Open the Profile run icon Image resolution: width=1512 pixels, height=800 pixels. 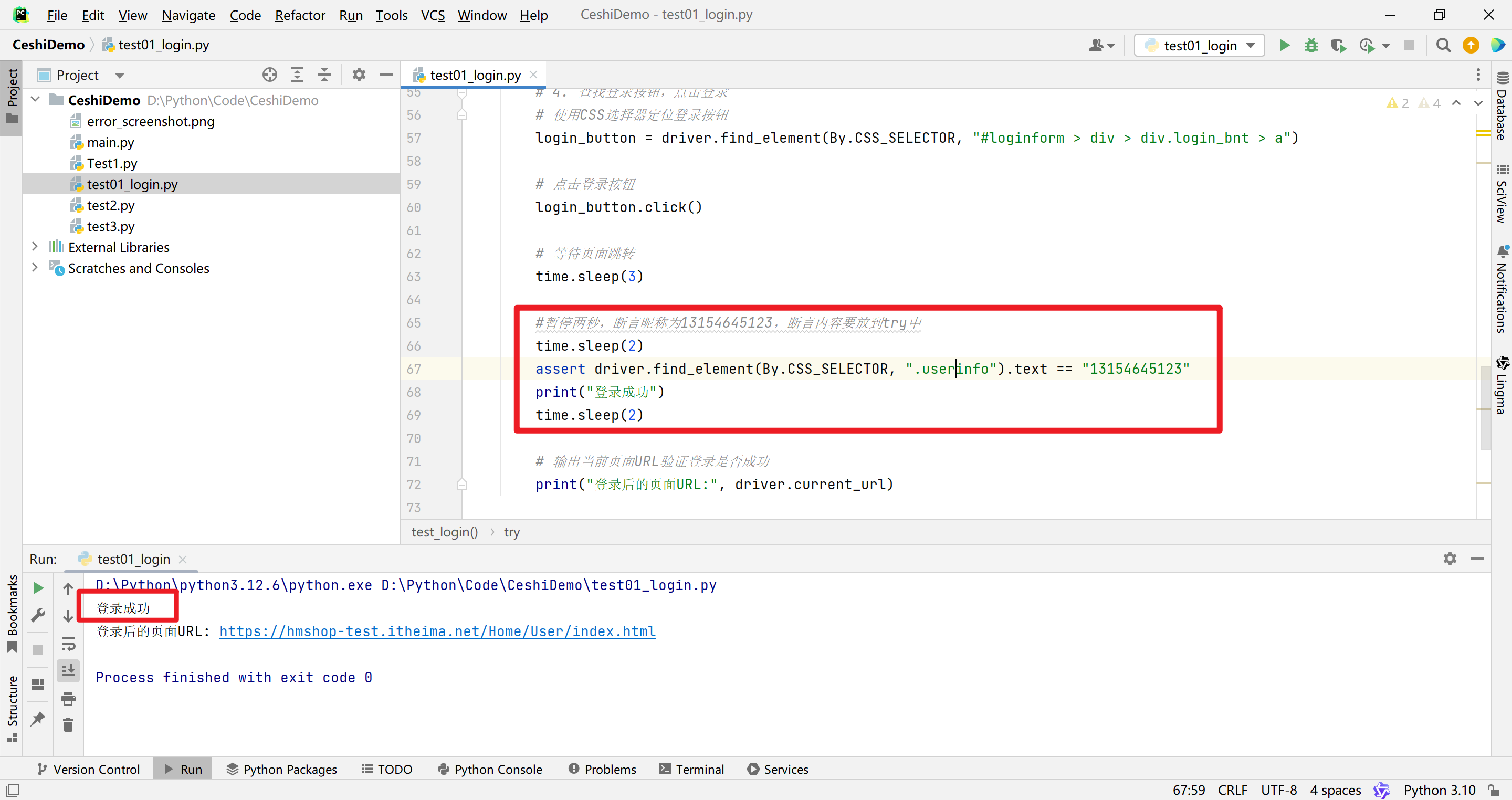pos(1367,45)
